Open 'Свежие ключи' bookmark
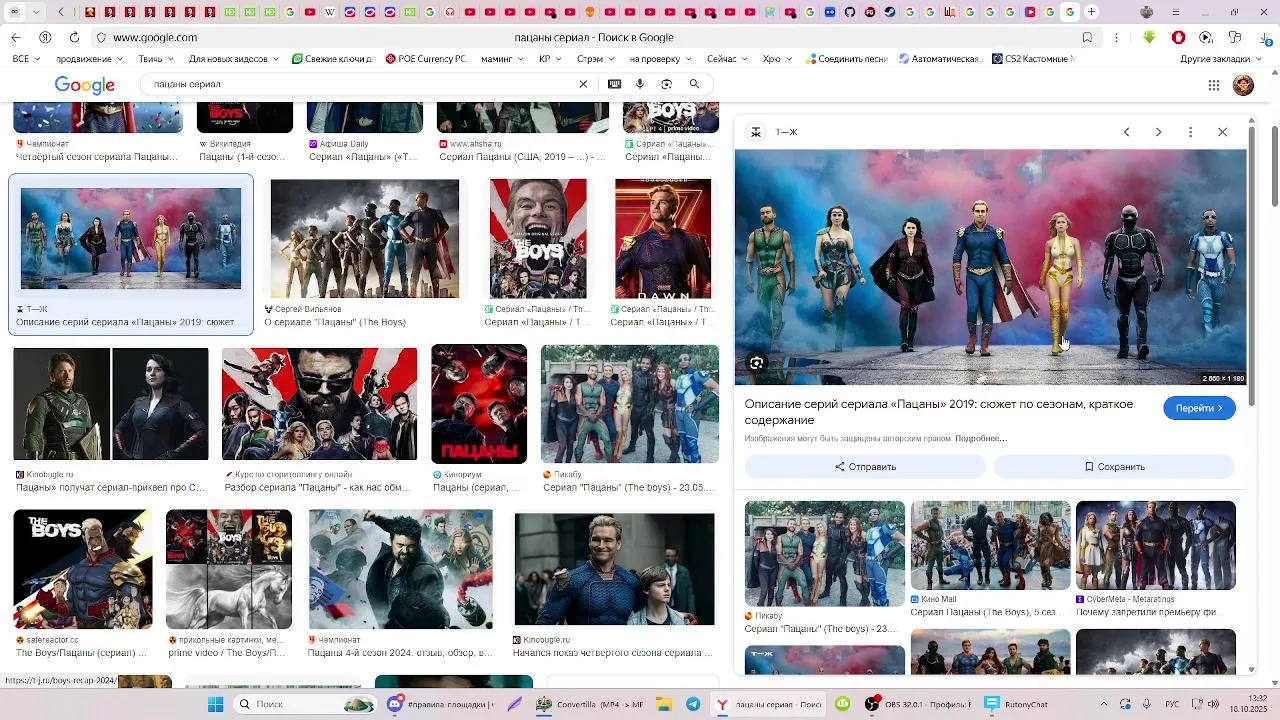Screen dimensions: 1280x720 (x=333, y=59)
